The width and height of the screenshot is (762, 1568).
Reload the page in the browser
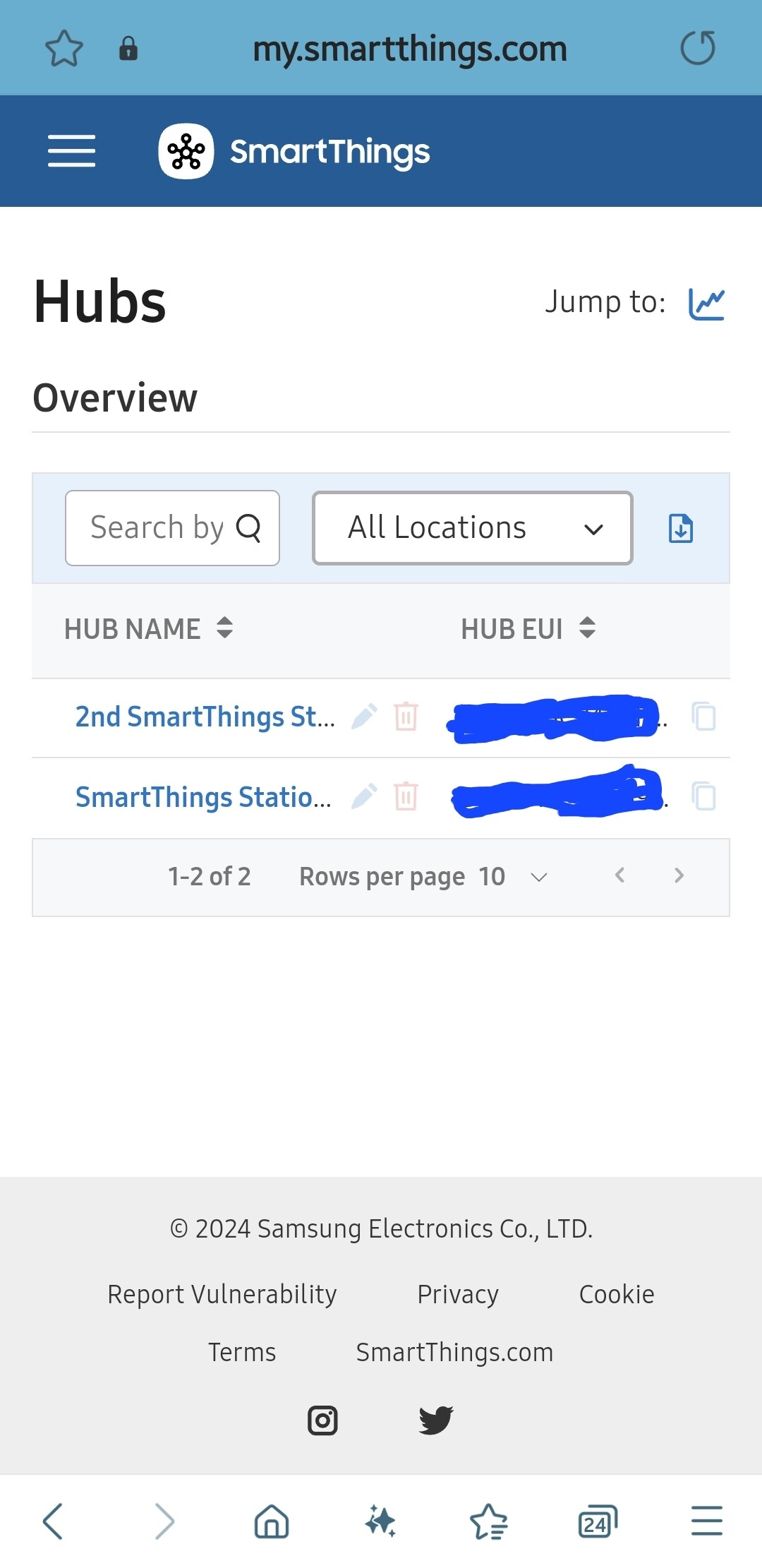[x=698, y=48]
